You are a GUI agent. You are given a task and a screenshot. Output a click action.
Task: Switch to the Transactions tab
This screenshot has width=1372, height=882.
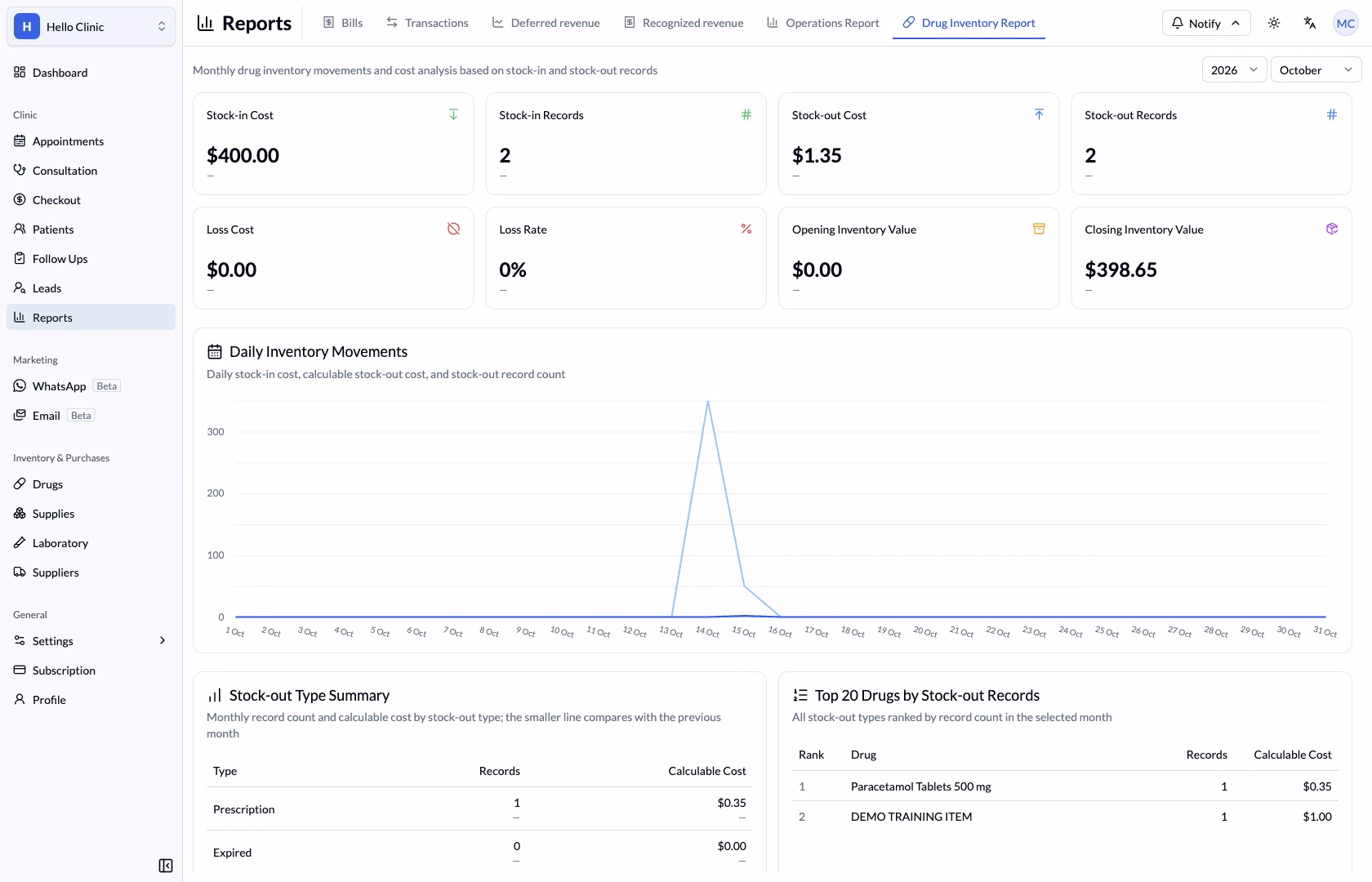(427, 23)
